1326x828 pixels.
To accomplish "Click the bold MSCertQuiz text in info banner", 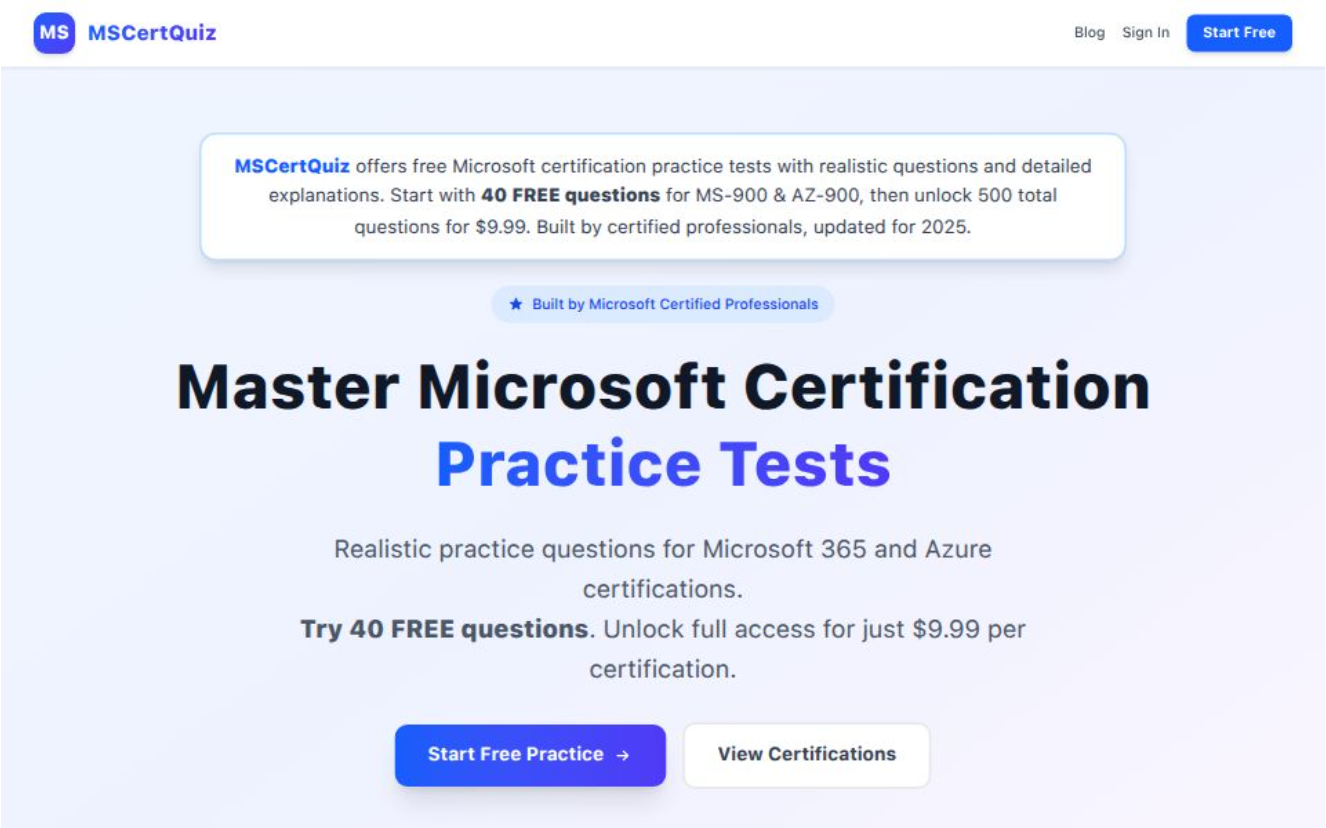I will tap(292, 166).
